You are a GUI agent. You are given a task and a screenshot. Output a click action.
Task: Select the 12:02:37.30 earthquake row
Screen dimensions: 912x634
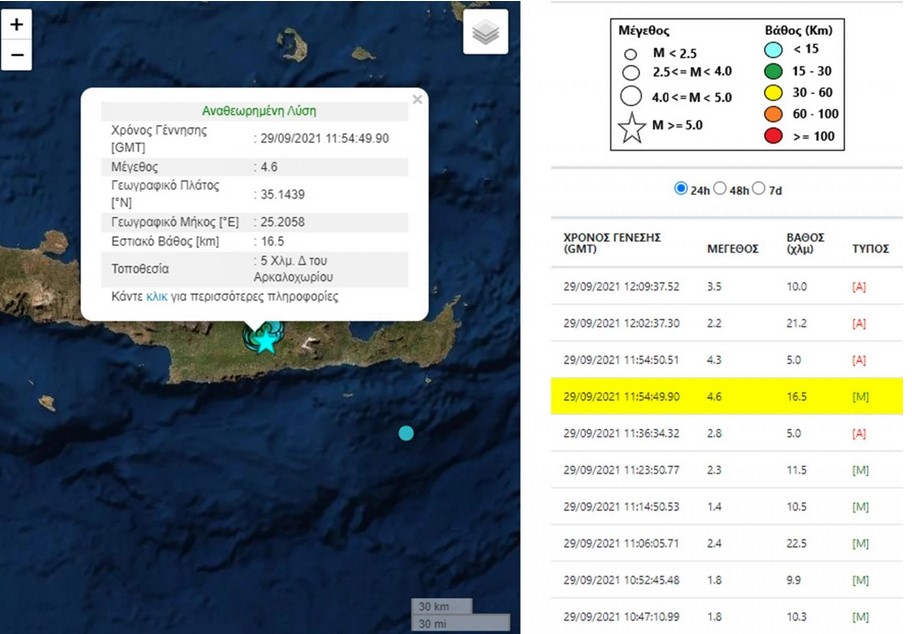tap(726, 323)
